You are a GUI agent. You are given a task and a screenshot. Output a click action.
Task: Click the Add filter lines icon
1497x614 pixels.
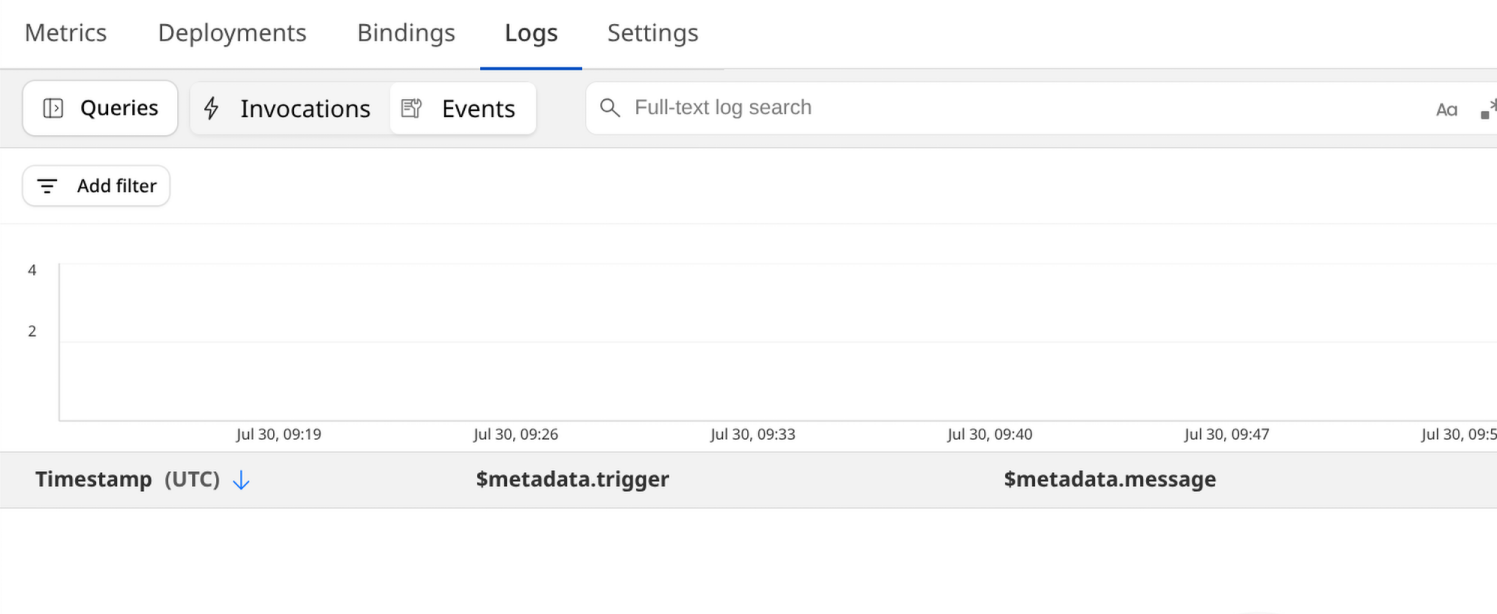[x=47, y=186]
